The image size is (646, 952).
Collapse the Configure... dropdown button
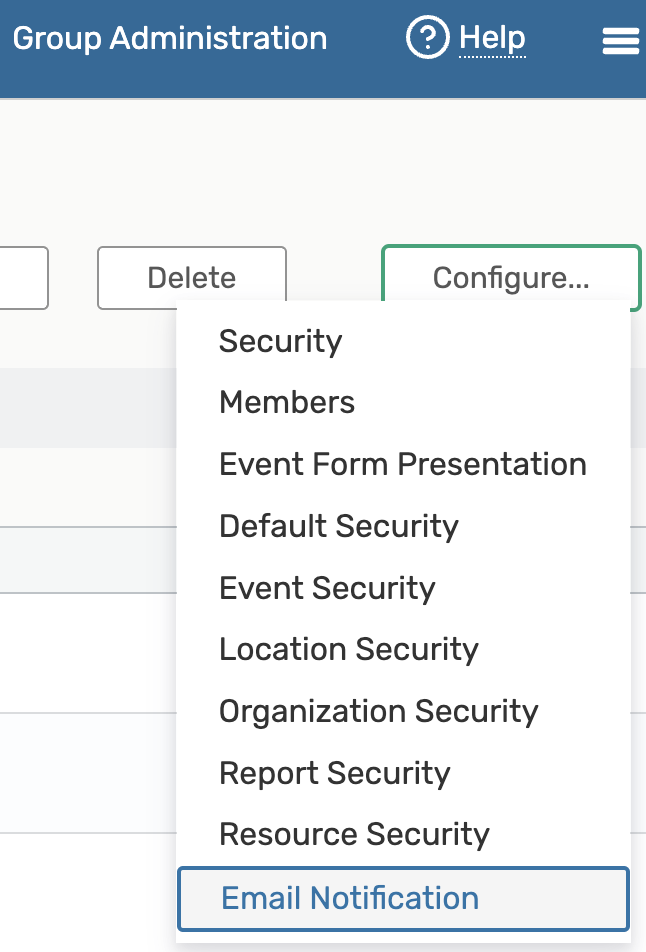[510, 278]
